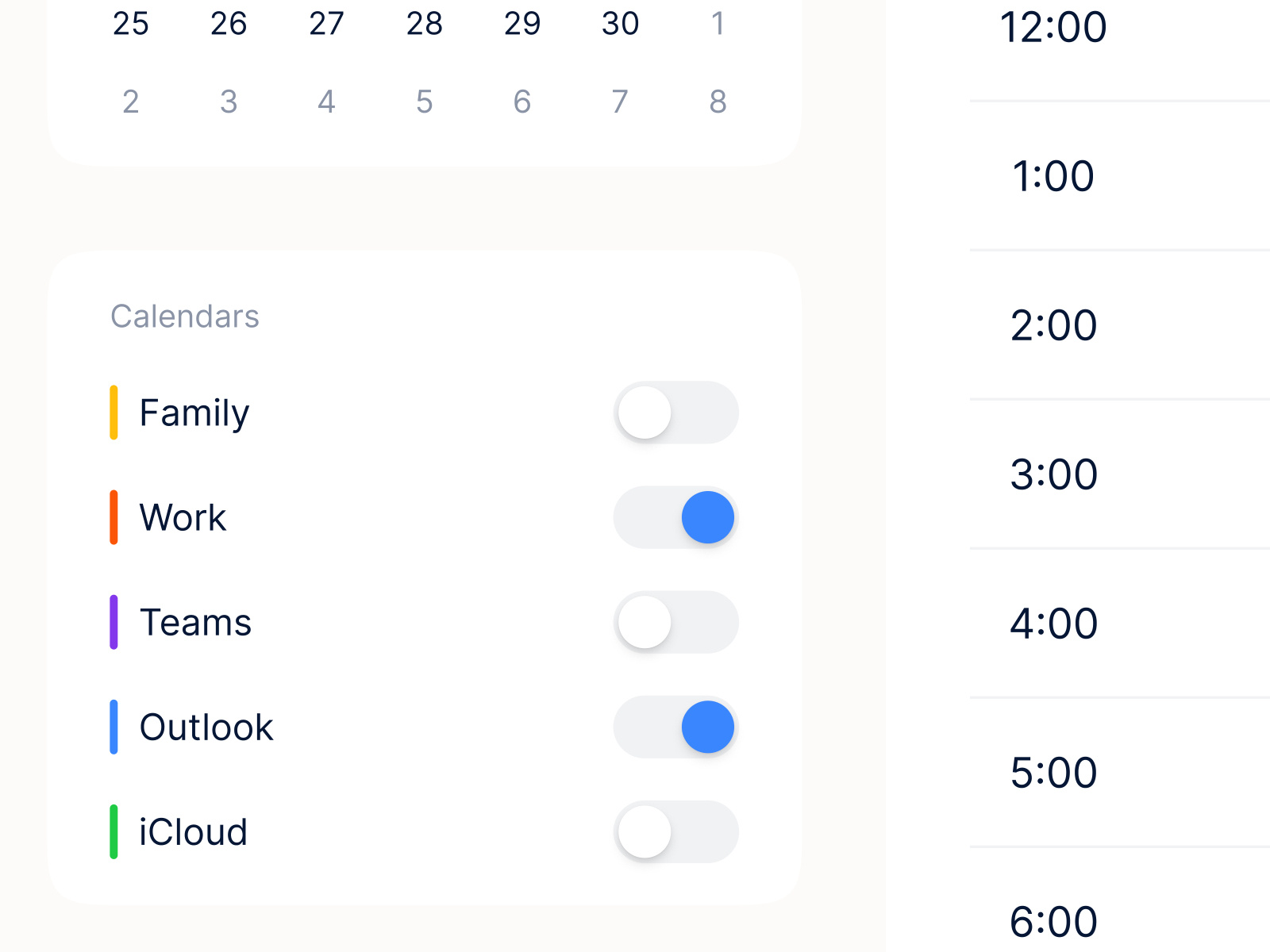The image size is (1270, 952).
Task: Switch off the Outlook calendar toggle
Action: pyautogui.click(x=676, y=727)
